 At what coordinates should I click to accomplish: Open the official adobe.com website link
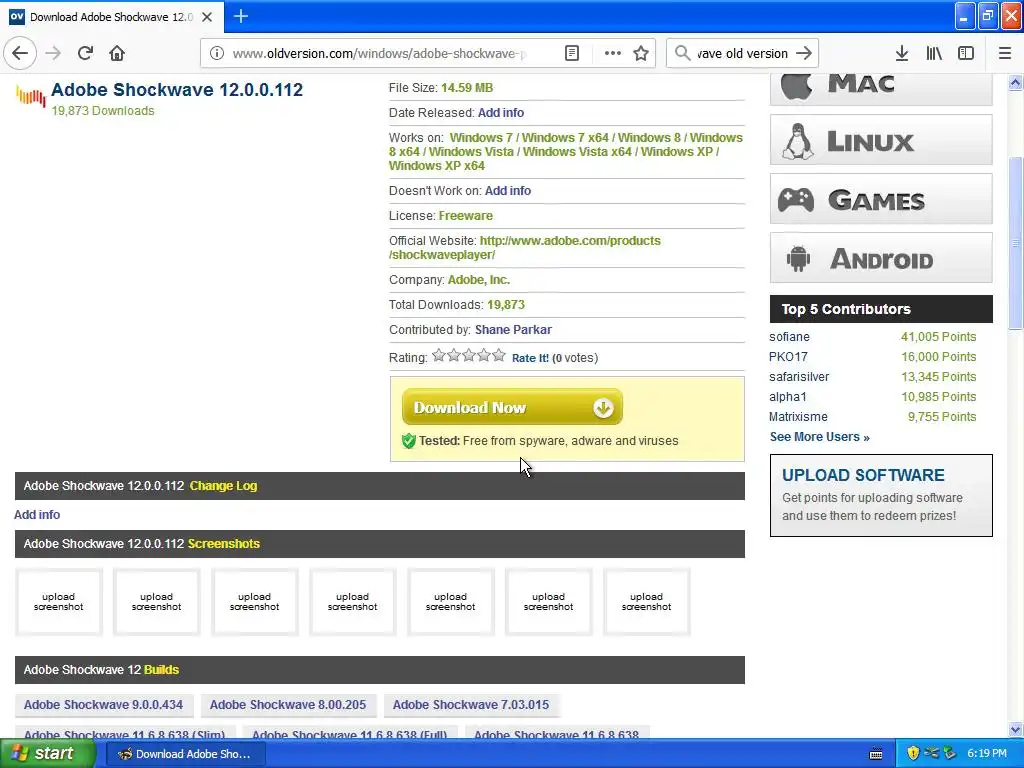[x=525, y=248]
